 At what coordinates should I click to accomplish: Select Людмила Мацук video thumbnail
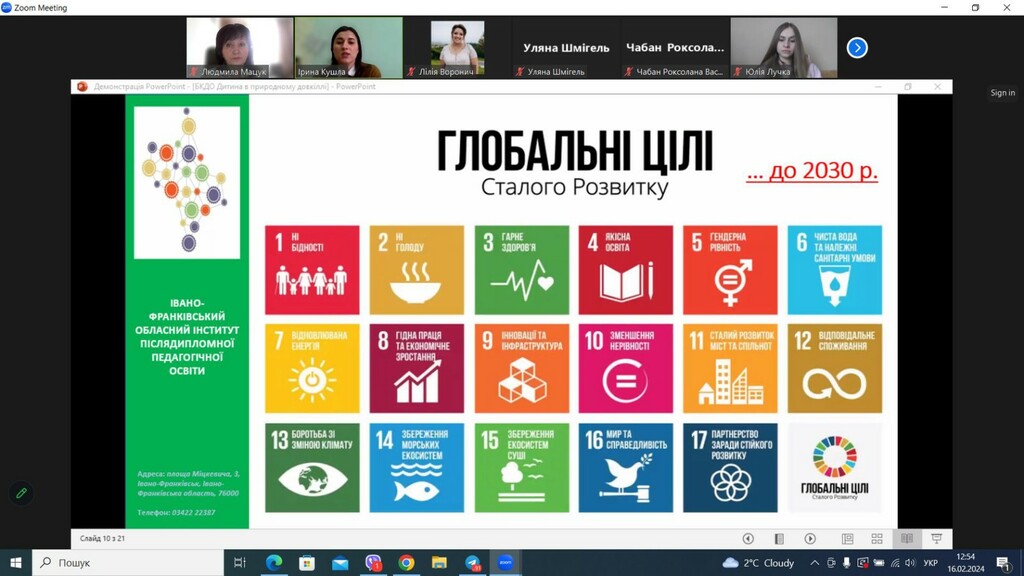(x=240, y=48)
